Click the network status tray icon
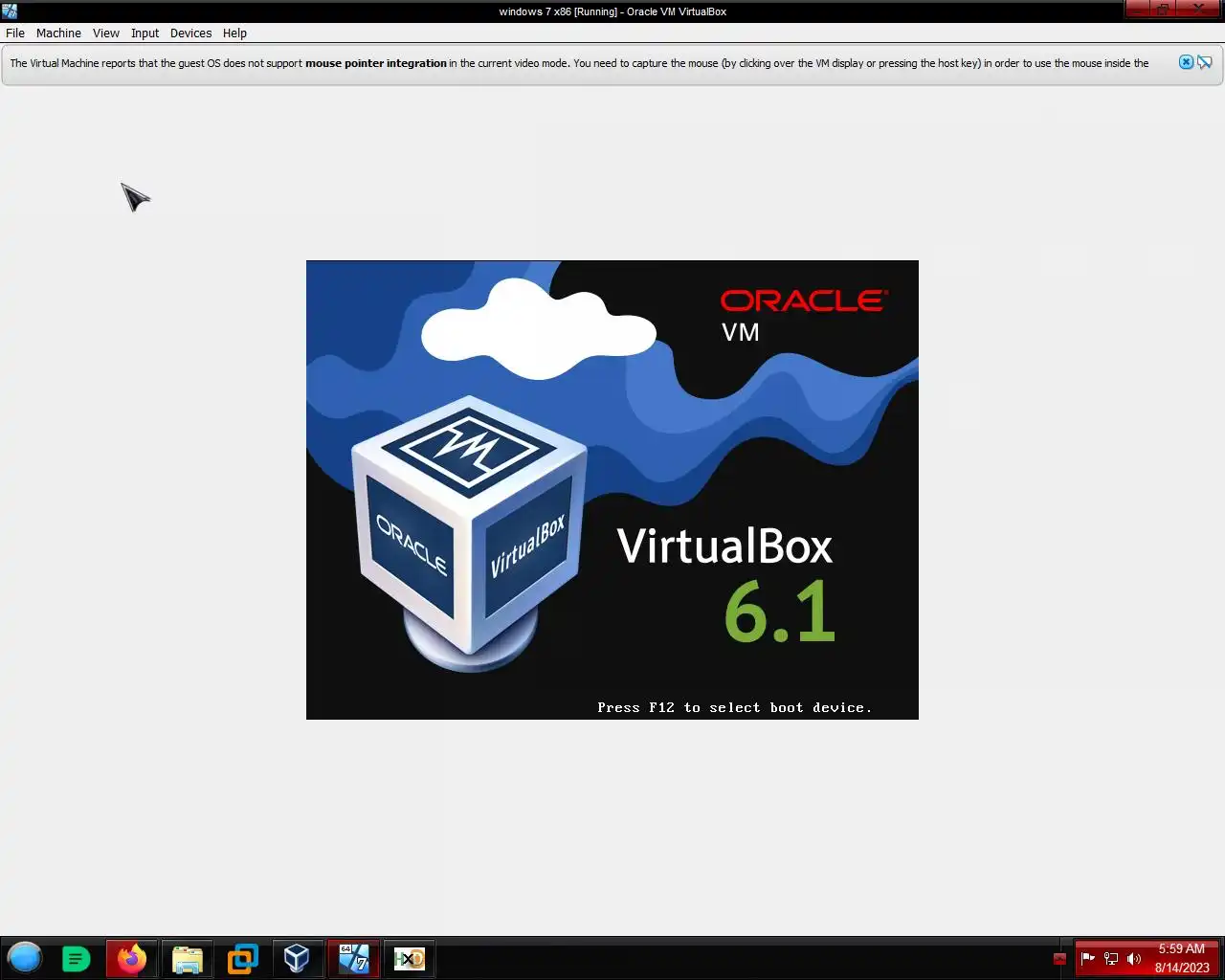The height and width of the screenshot is (980, 1225). [1111, 958]
